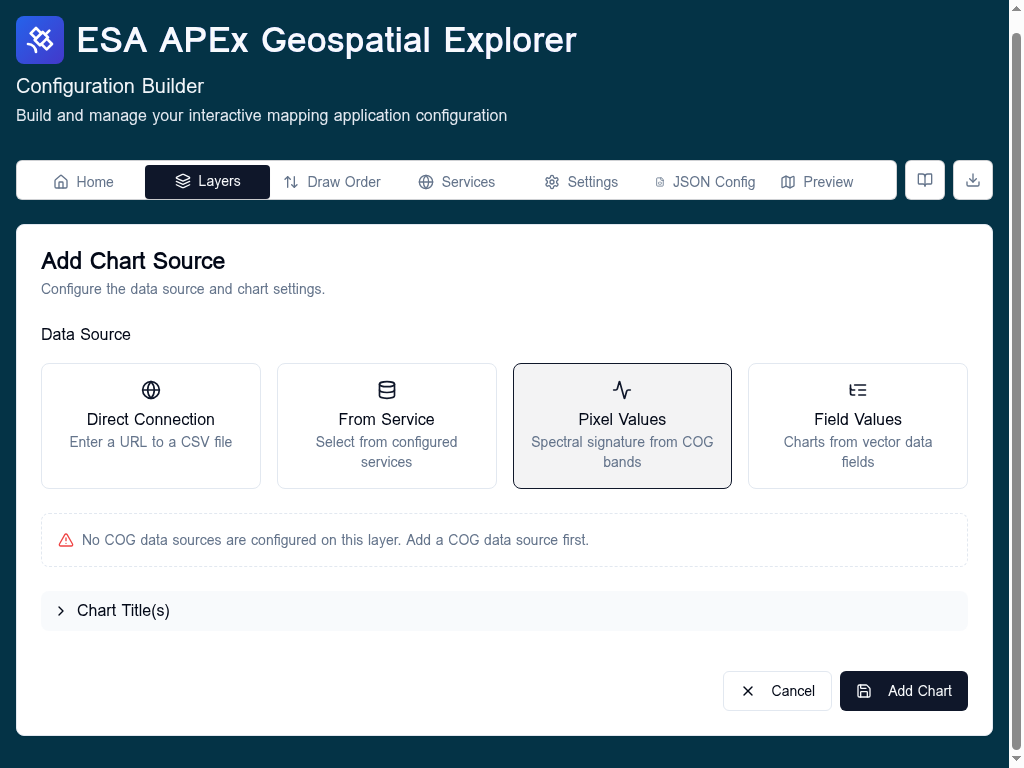Screen dimensions: 1024x768
Task: Click the red warning triangle icon
Action: pyautogui.click(x=66, y=540)
